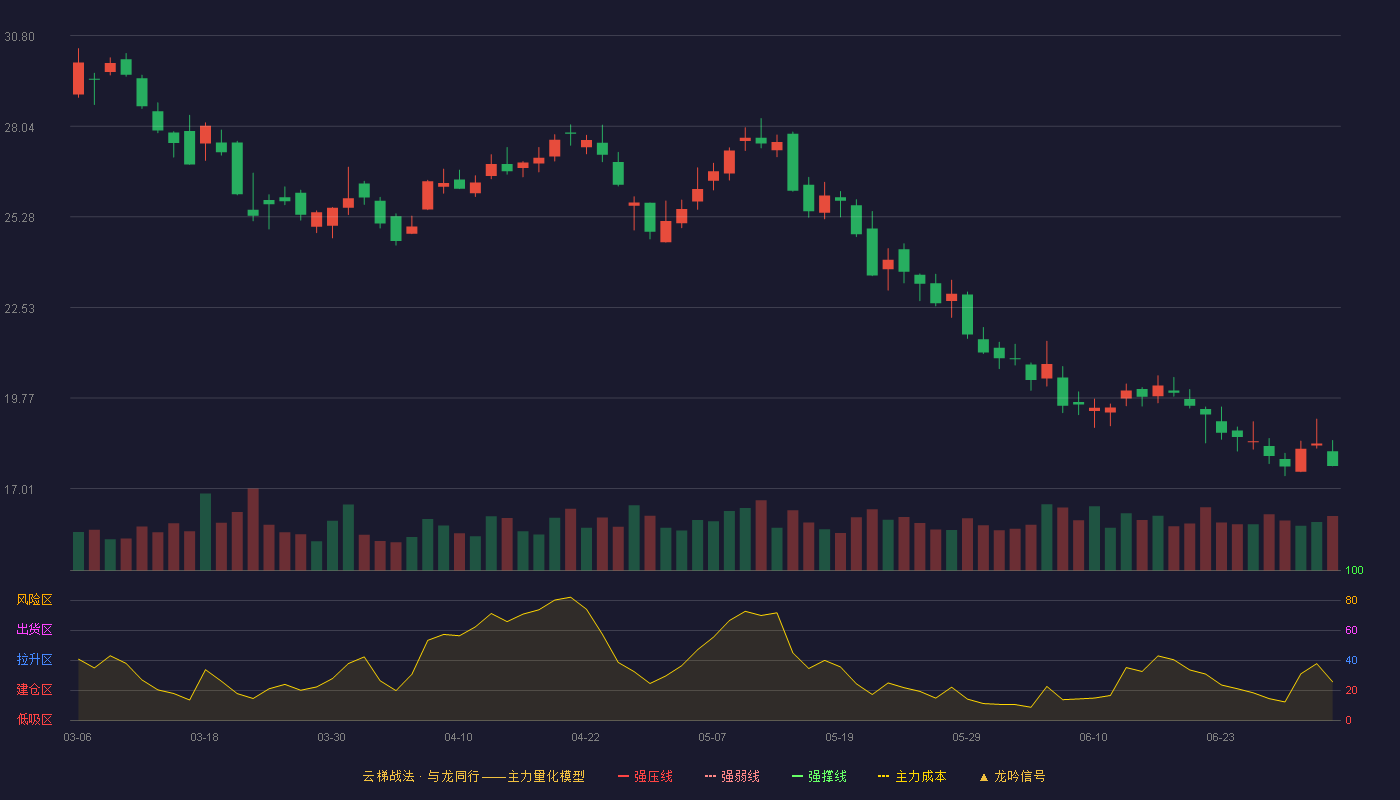Image resolution: width=1400 pixels, height=800 pixels.
Task: Click the 25.28 price axis label
Action: (x=19, y=218)
